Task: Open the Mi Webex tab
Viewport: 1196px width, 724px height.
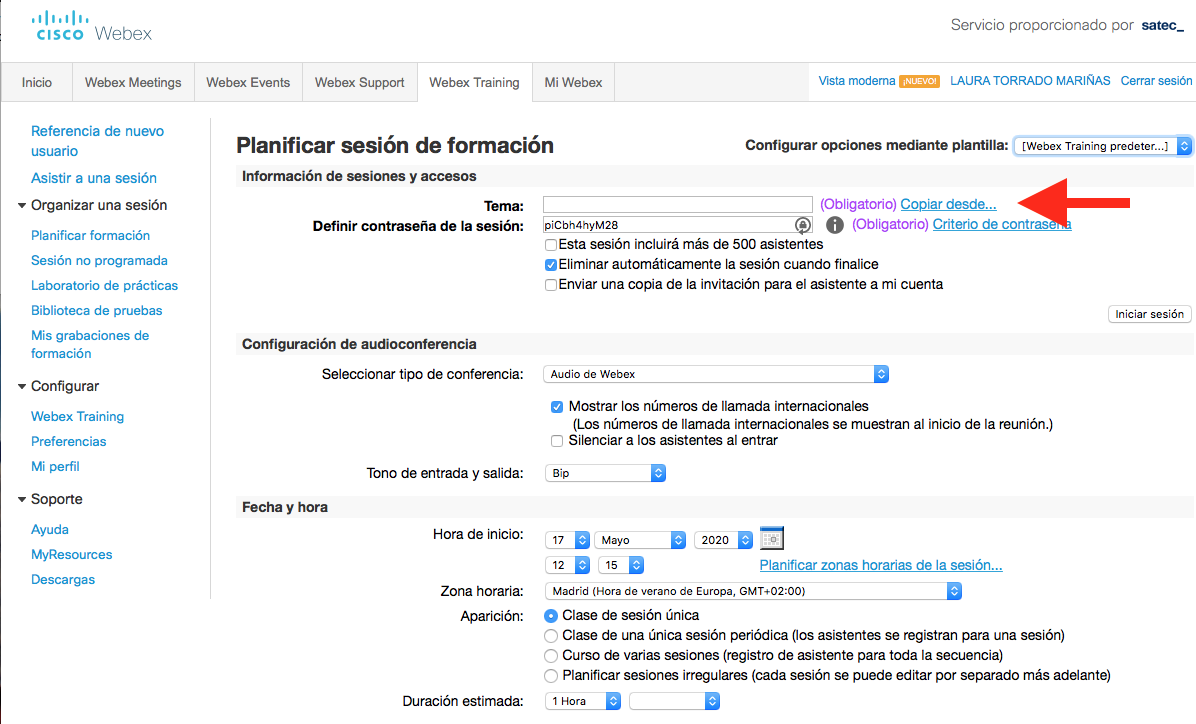Action: pos(573,83)
